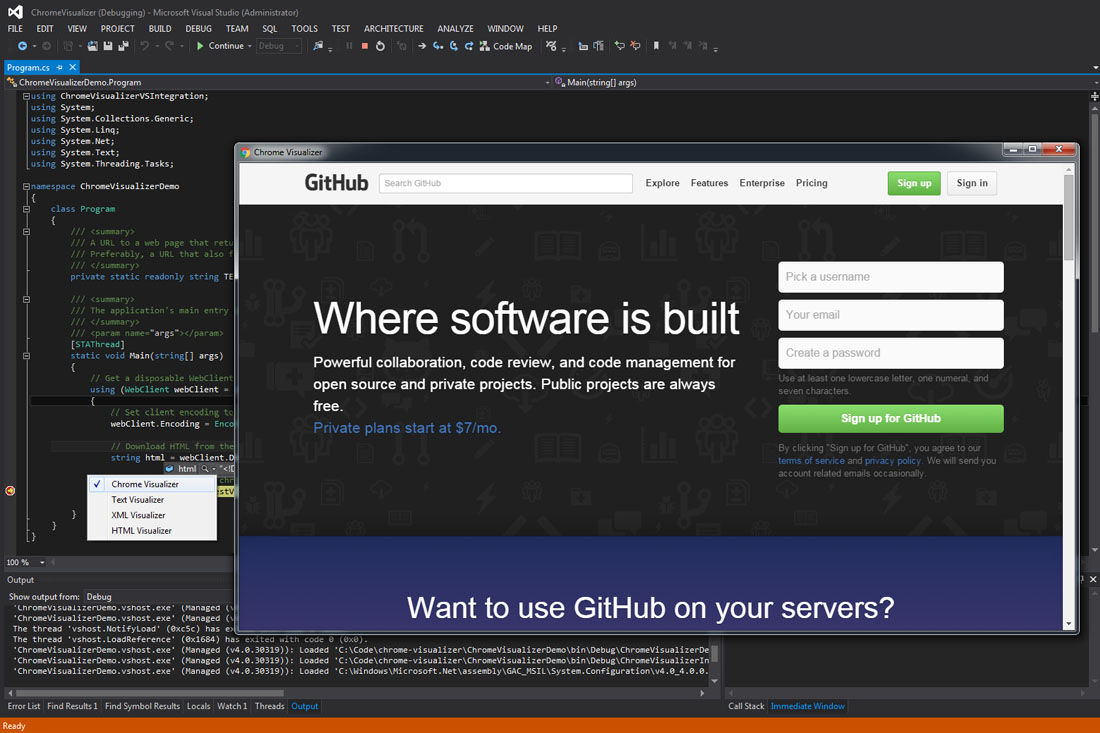Switch to the Error List tab
This screenshot has width=1100, height=733.
tap(24, 706)
